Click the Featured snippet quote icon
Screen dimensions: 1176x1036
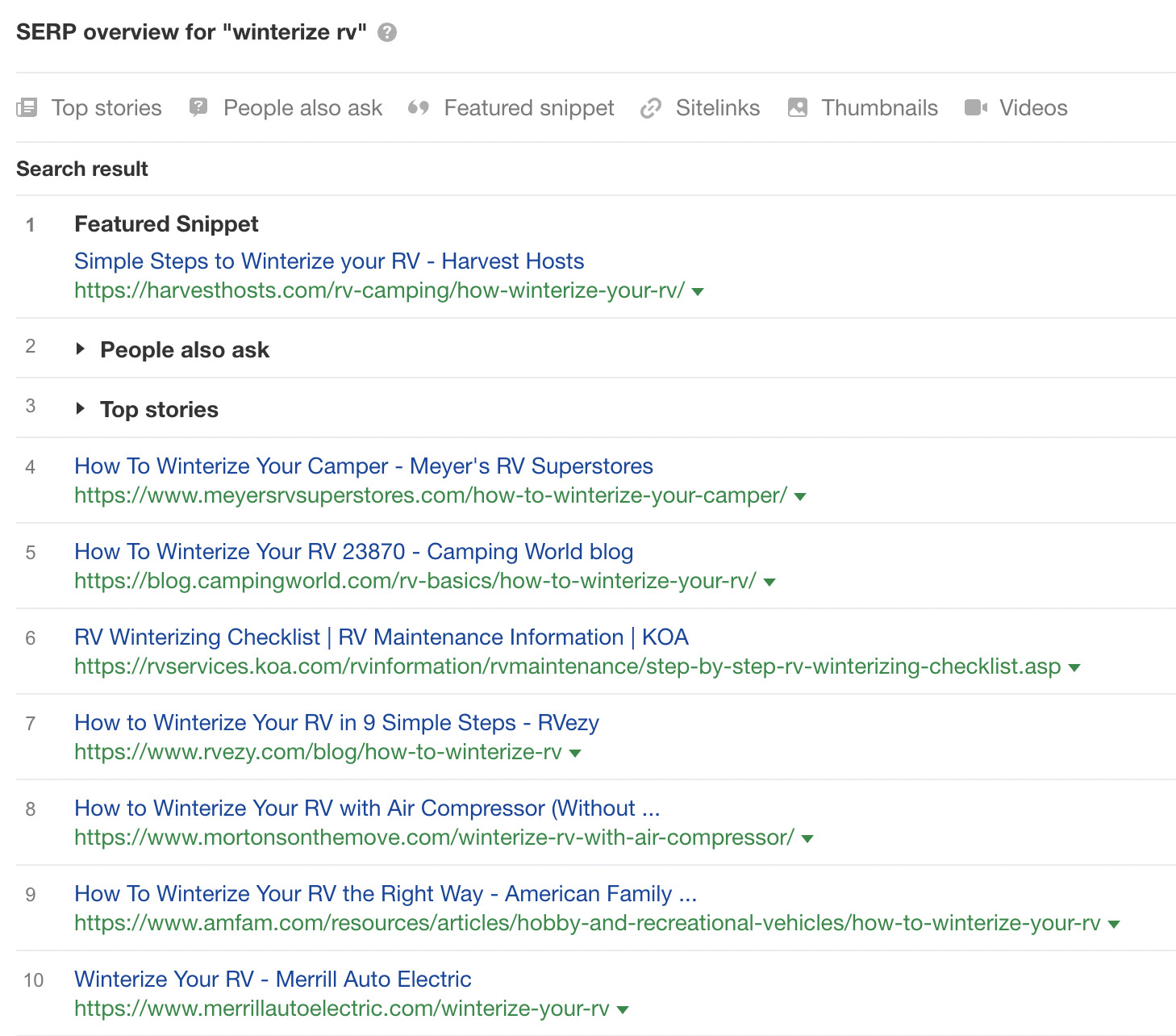(420, 107)
